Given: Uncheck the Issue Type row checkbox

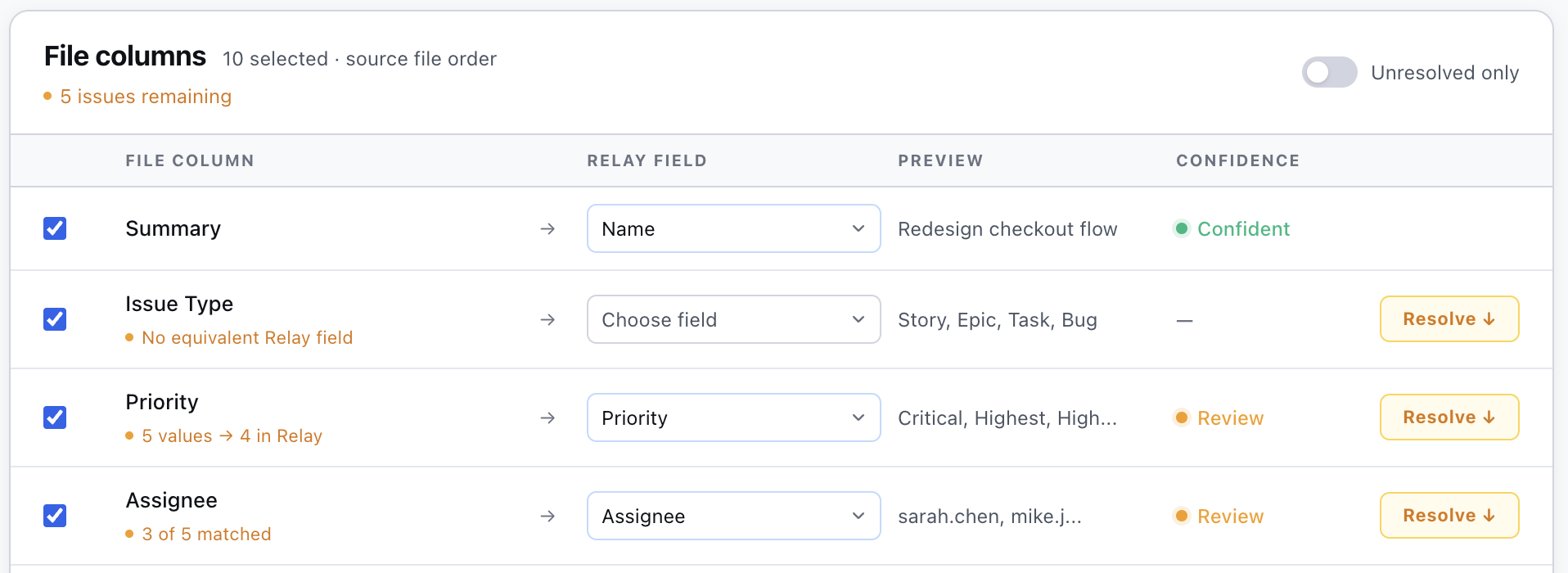Looking at the screenshot, I should point(55,319).
